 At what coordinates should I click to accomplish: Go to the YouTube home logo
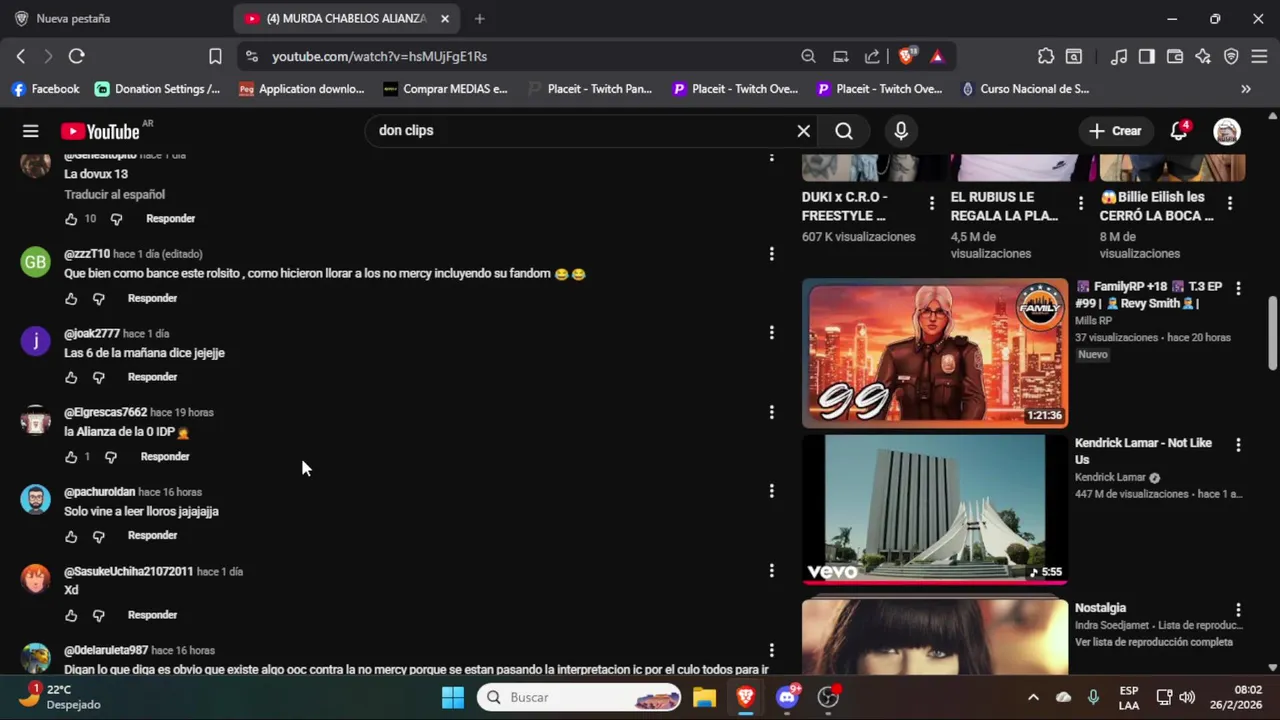(x=100, y=131)
